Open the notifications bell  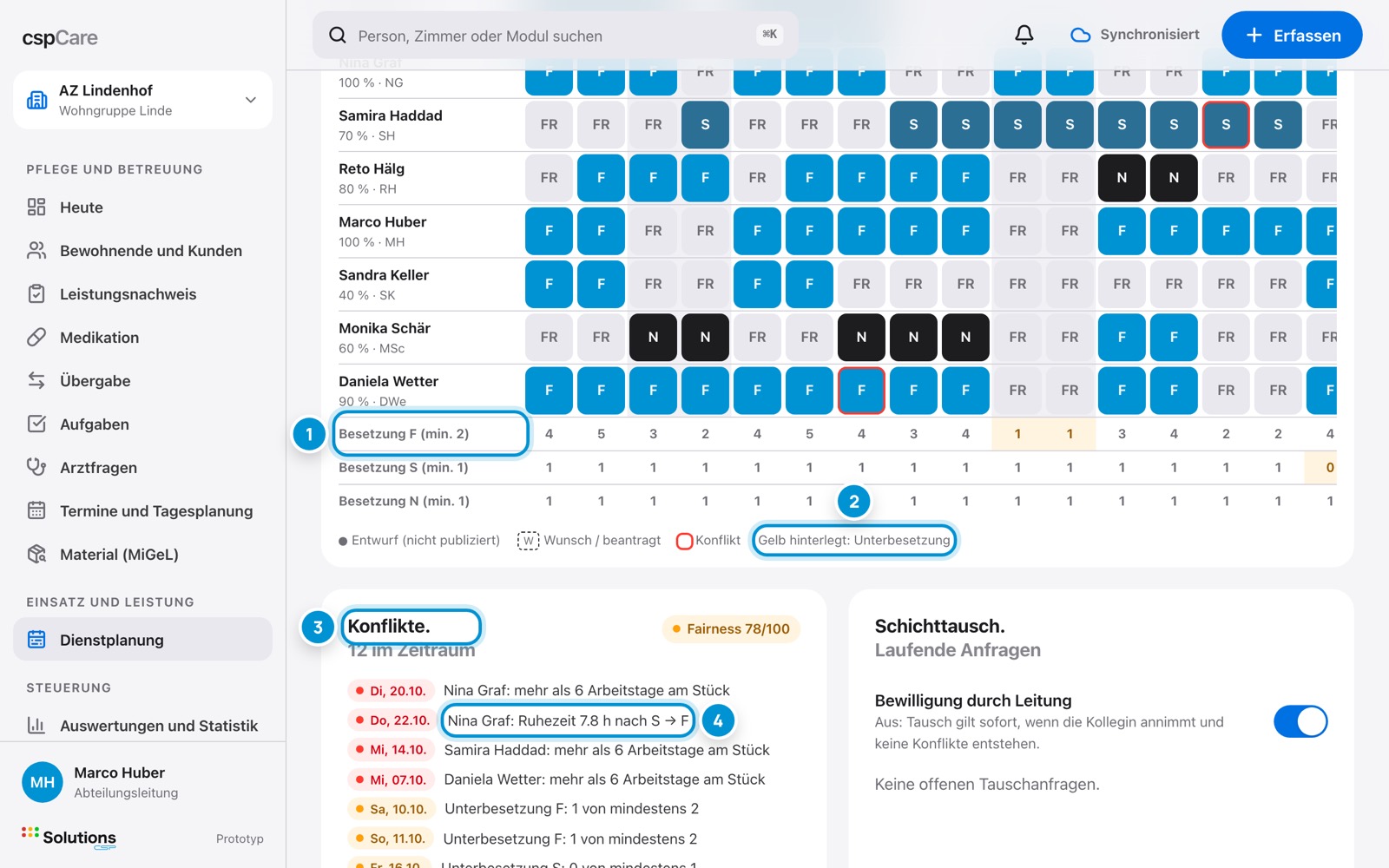[x=1024, y=35]
